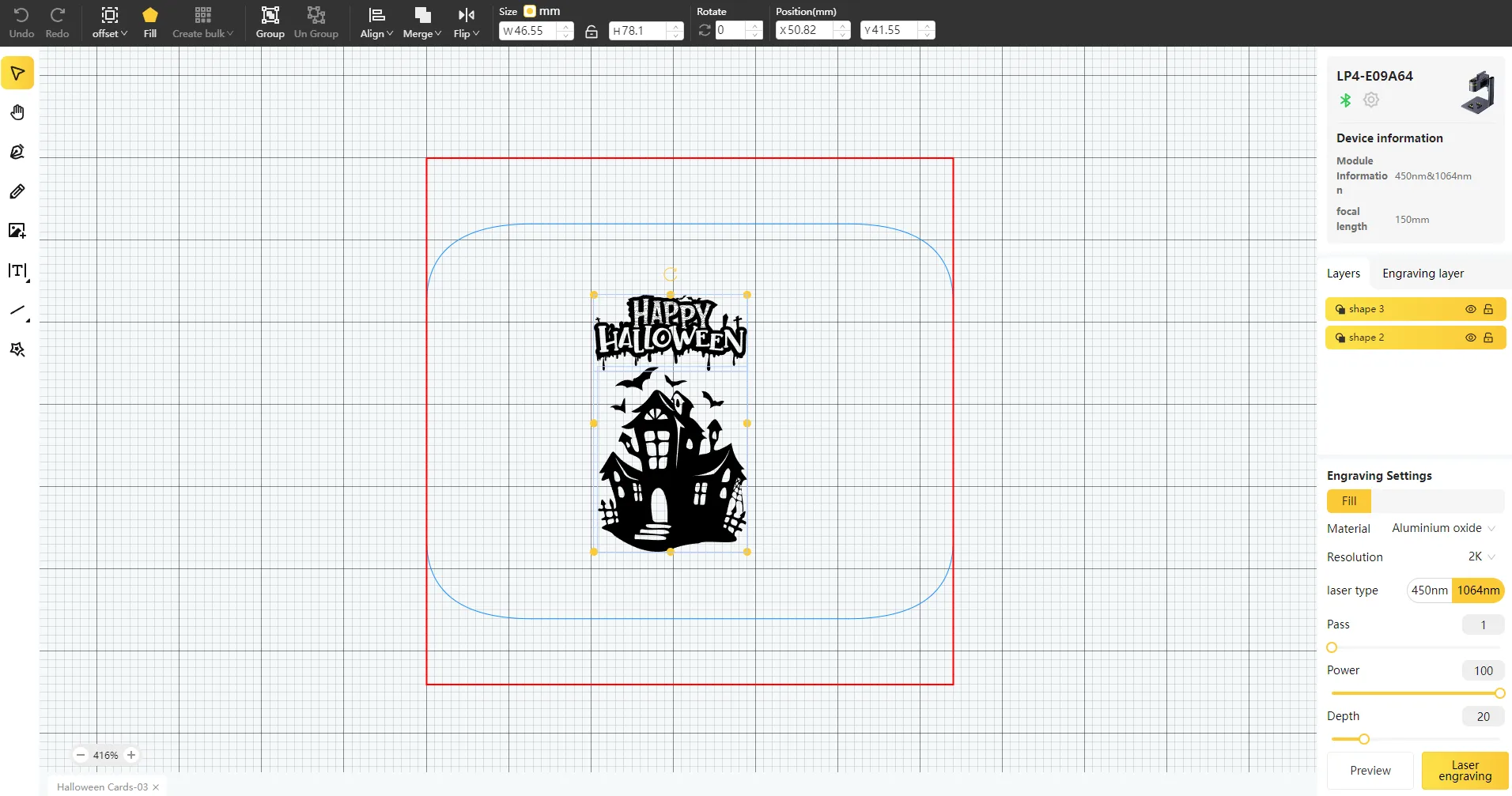Apply Fill to the selection
The width and height of the screenshot is (1512, 796).
tap(150, 22)
